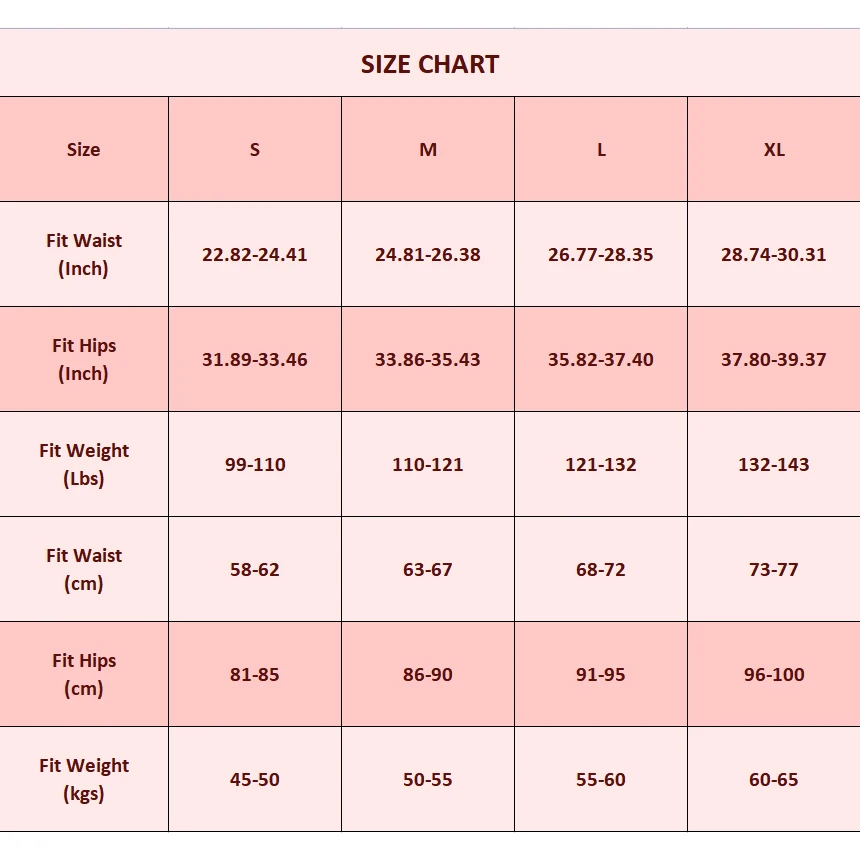The height and width of the screenshot is (860, 860).
Task: Click the Fit Hips (cm) row label
Action: click(x=84, y=674)
